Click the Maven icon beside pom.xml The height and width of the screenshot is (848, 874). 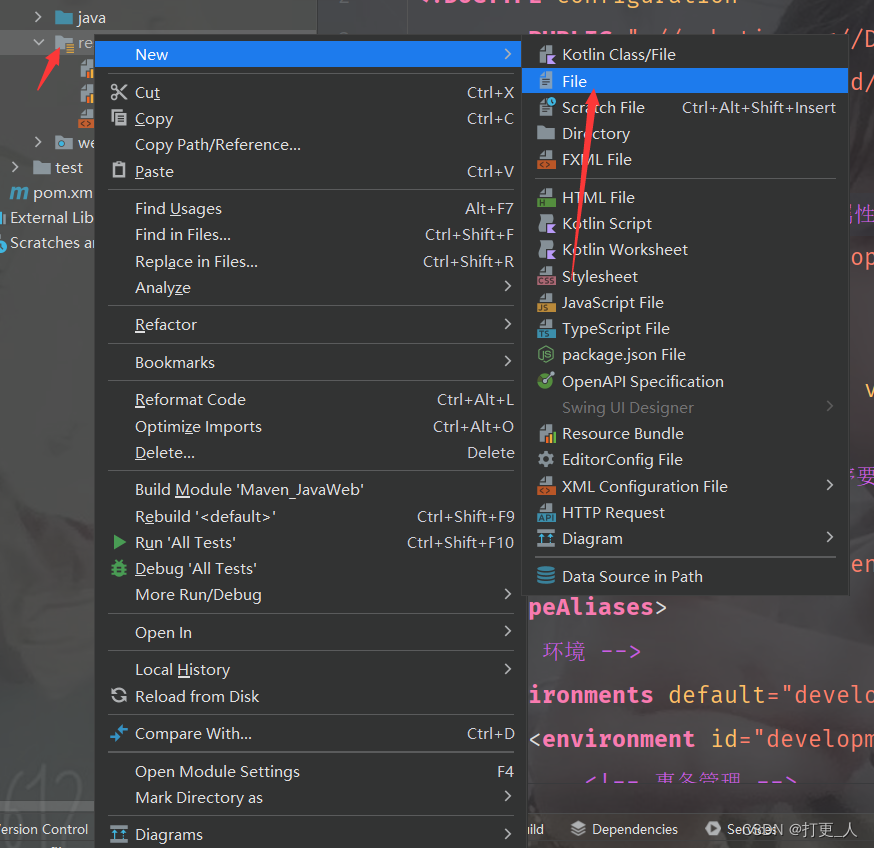click(18, 192)
